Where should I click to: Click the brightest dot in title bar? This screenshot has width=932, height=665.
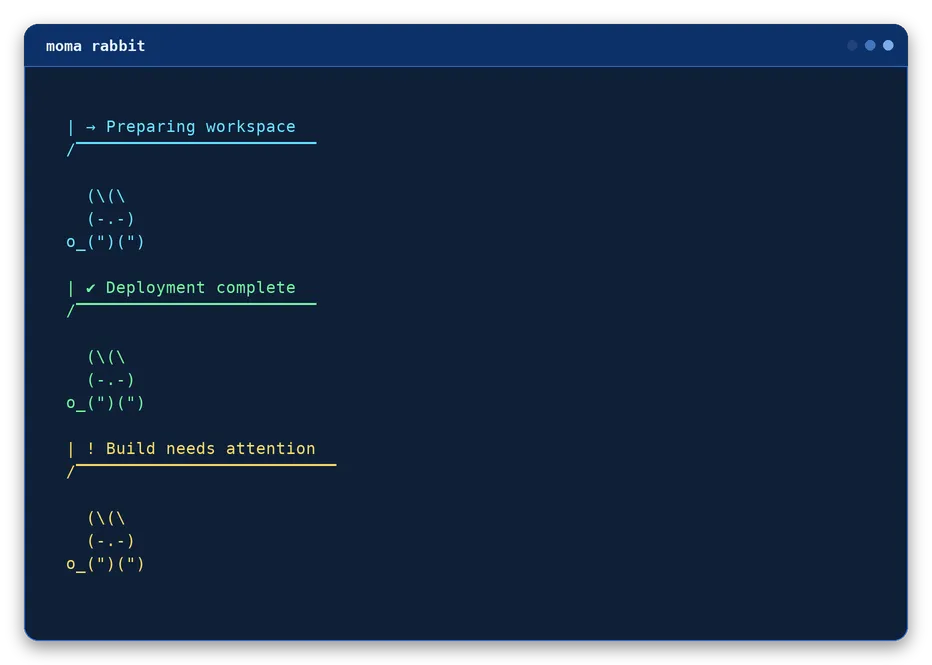888,46
